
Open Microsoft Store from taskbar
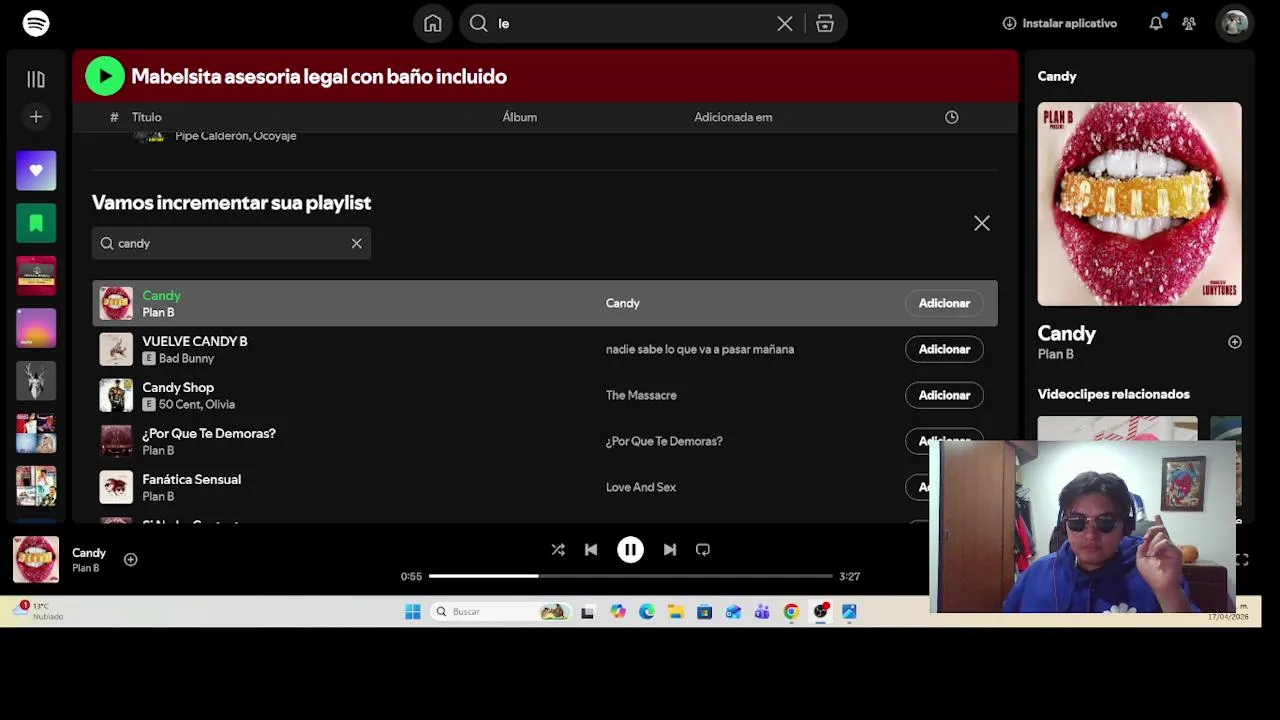[x=705, y=612]
